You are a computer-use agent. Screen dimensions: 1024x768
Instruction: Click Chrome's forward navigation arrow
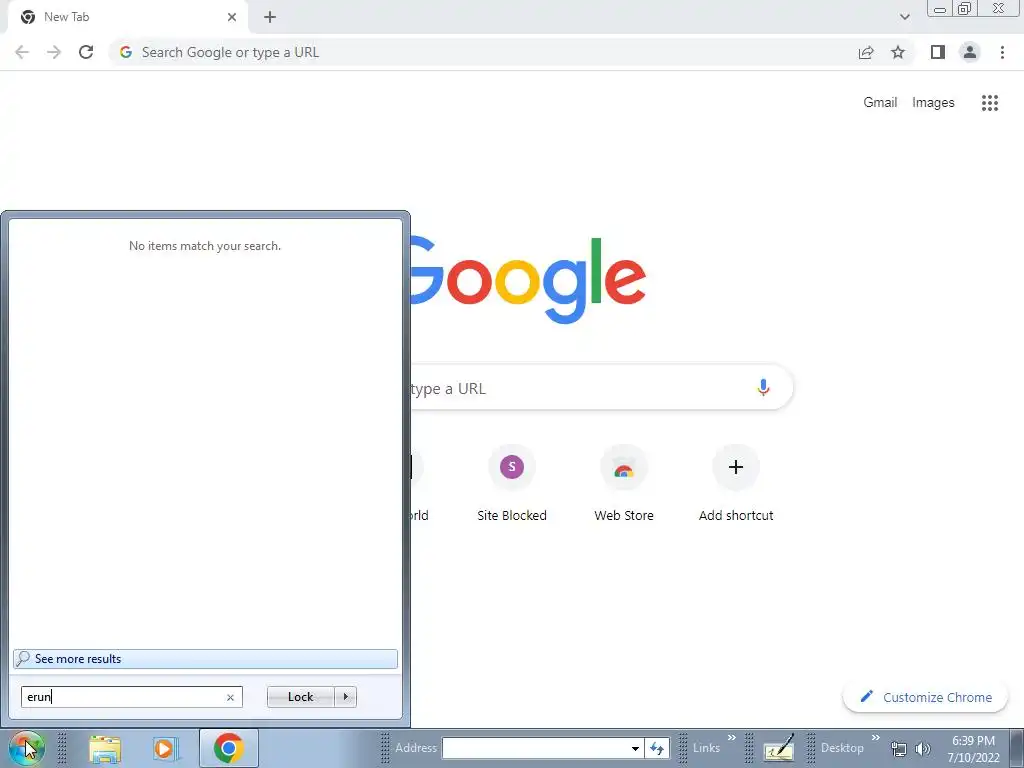click(54, 52)
